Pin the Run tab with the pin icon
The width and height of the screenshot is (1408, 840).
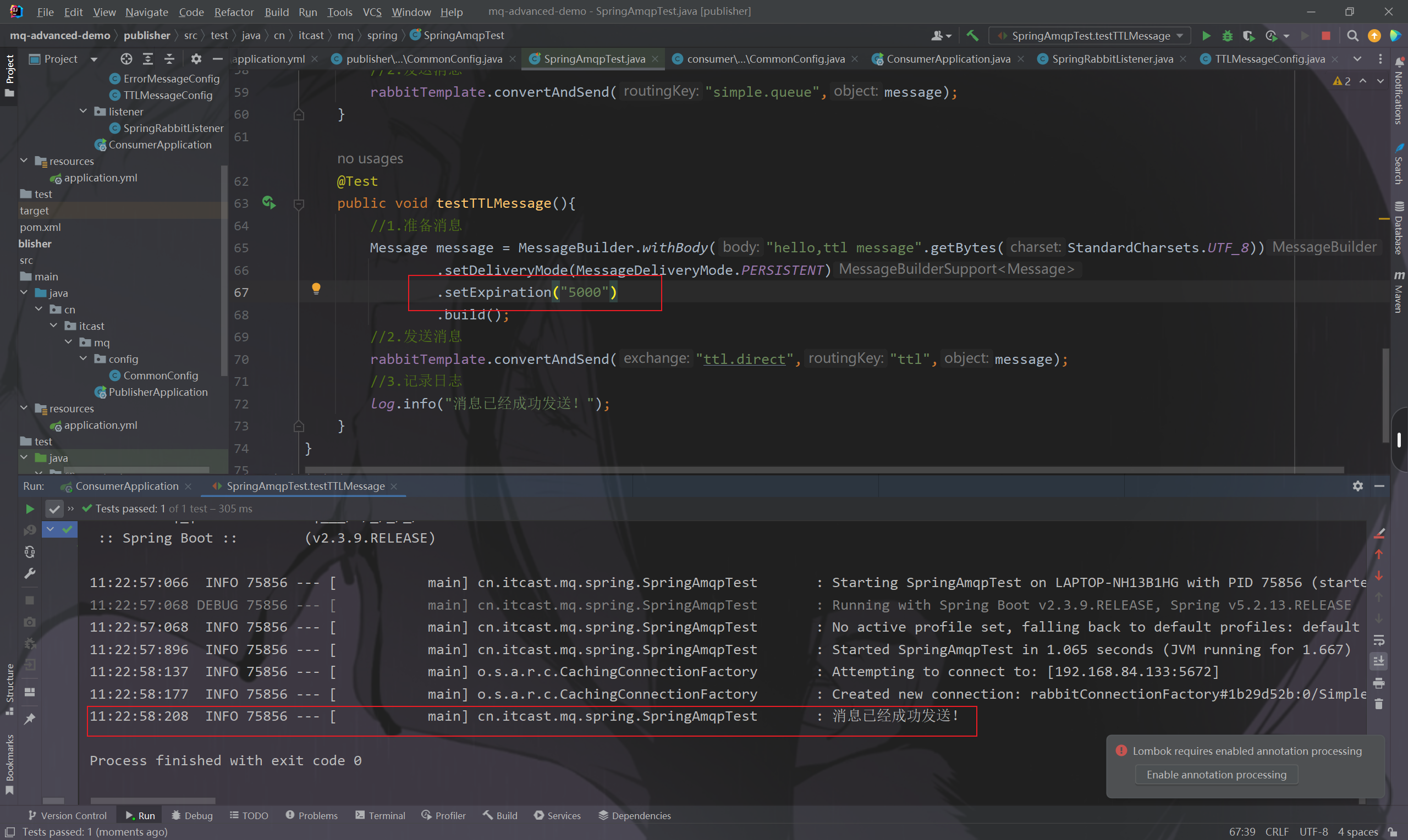point(30,719)
